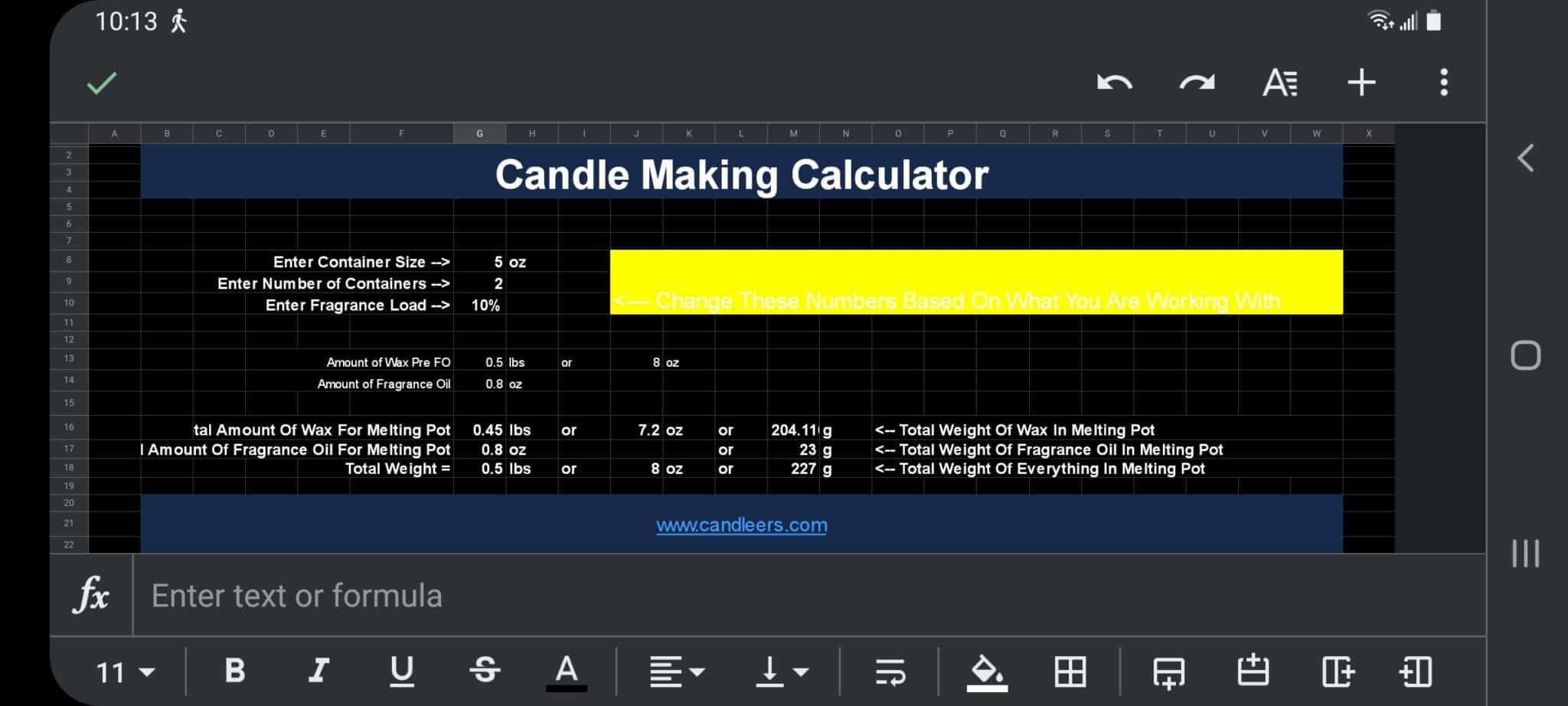This screenshot has height=706, width=1568.
Task: Tap the green checkmark to confirm edit
Action: (101, 83)
